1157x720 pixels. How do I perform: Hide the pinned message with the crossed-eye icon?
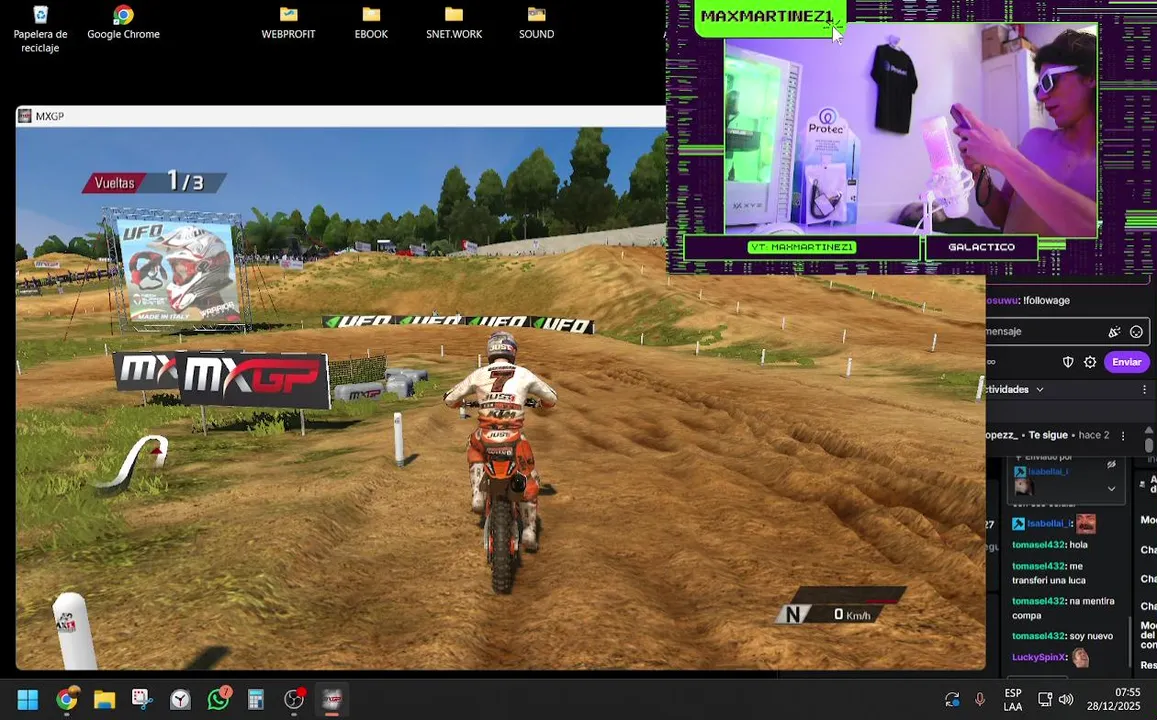1111,465
